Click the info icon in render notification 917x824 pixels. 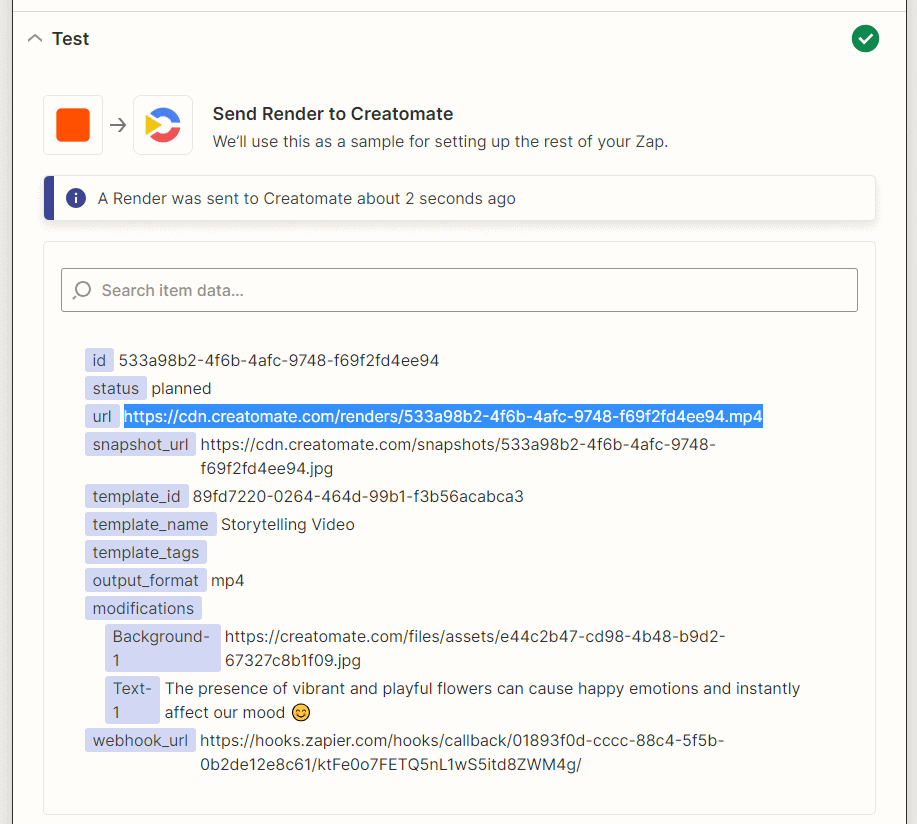(x=76, y=198)
